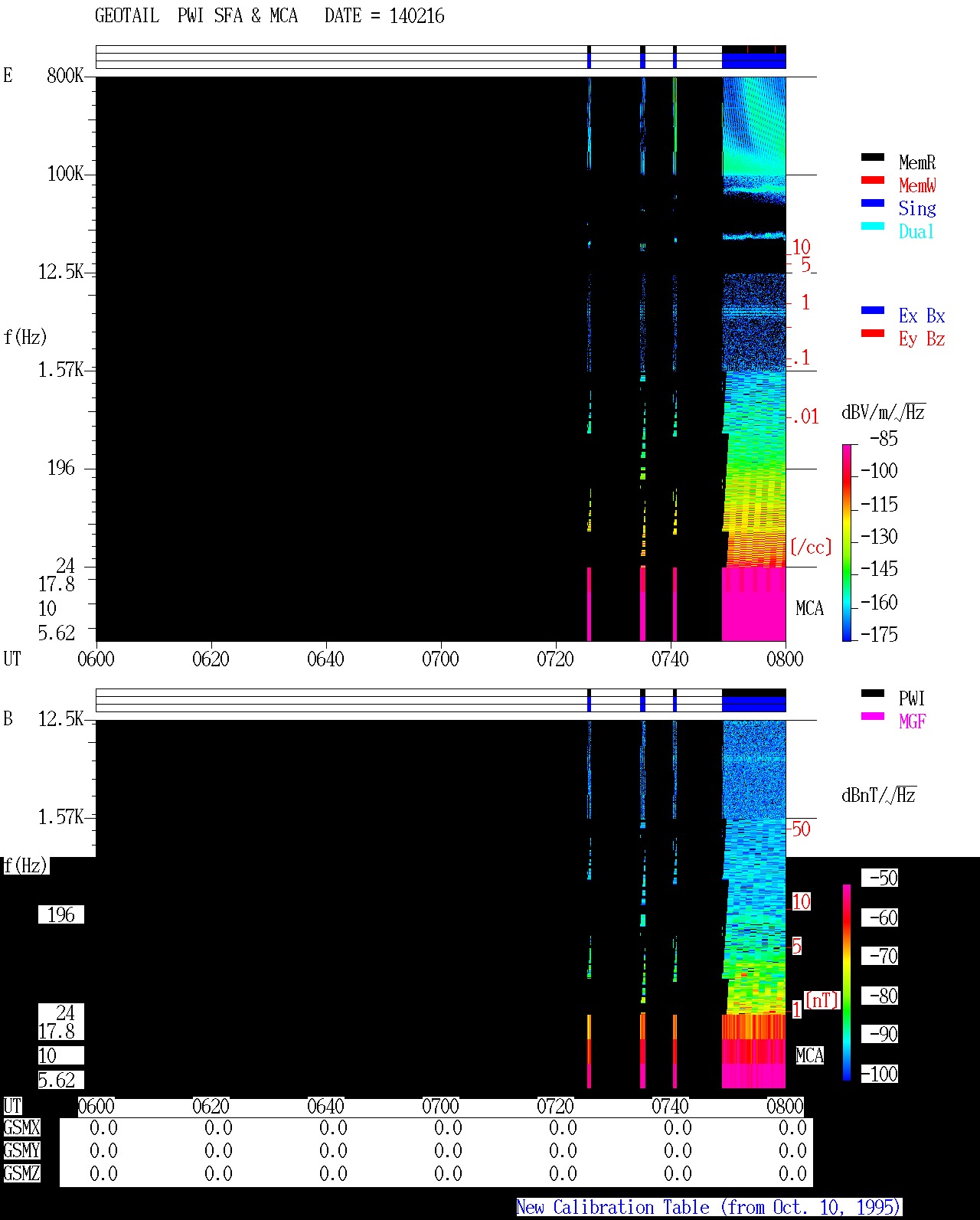Viewport: 980px width, 1220px height.
Task: Click the Ex Bx legend label
Action: (x=922, y=316)
